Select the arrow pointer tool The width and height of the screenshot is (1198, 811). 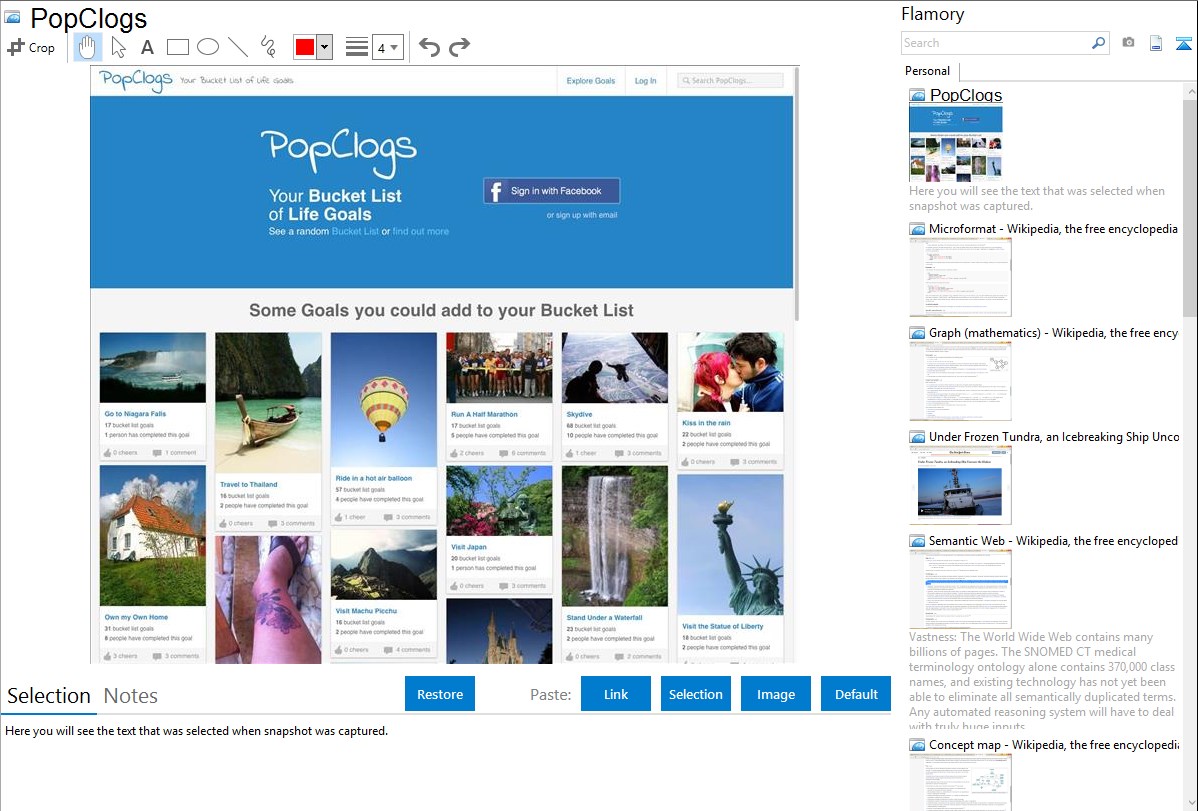118,47
